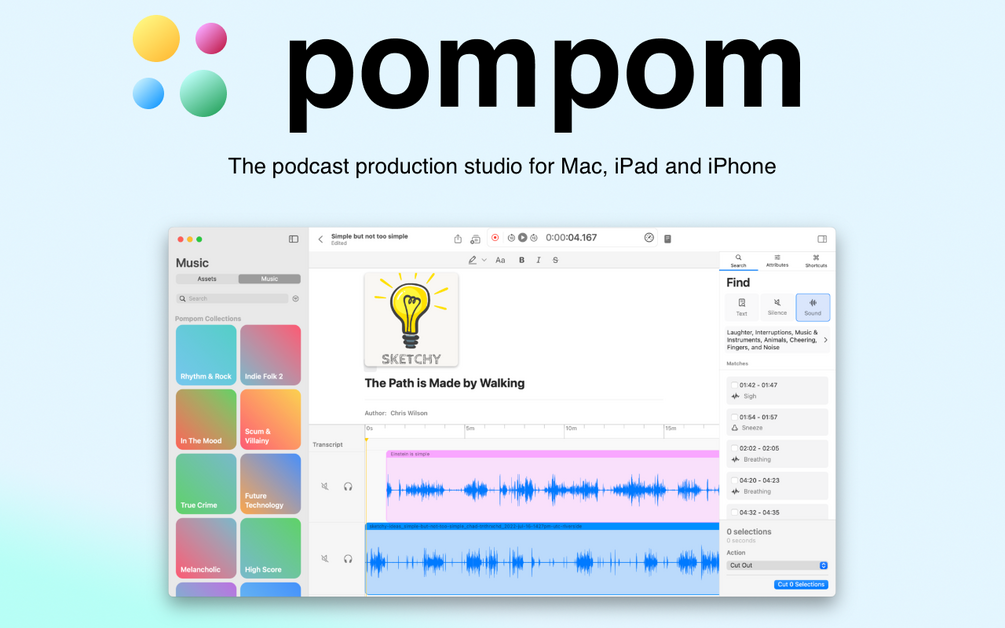Click the 5m mark on timeline ruler

(470, 428)
